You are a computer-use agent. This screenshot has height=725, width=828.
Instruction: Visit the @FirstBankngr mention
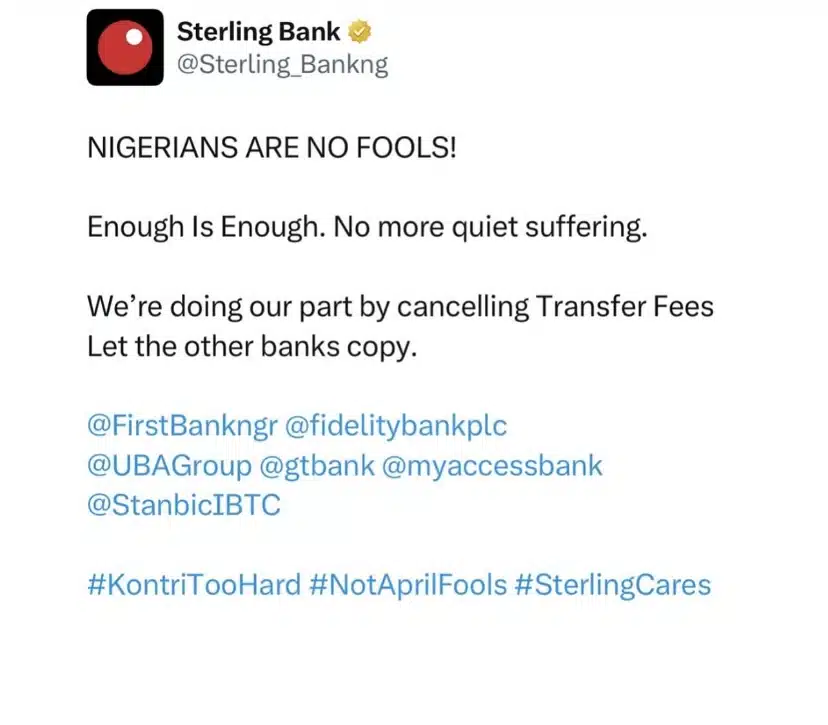click(181, 426)
